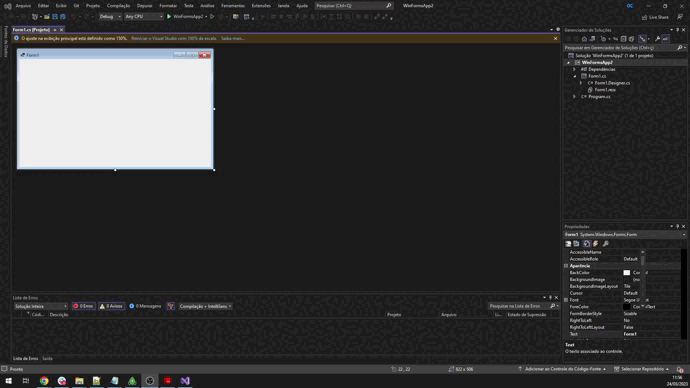Dismiss the scaling info bar with its X
Viewport: 690px width, 388px height.
point(555,39)
